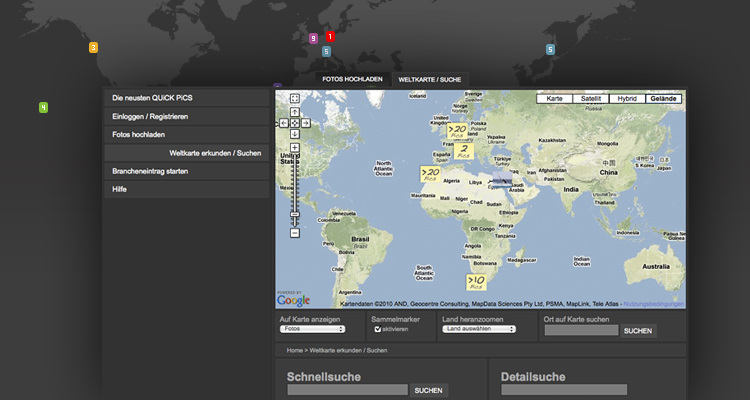Switch the map to Hybrid view

[627, 99]
